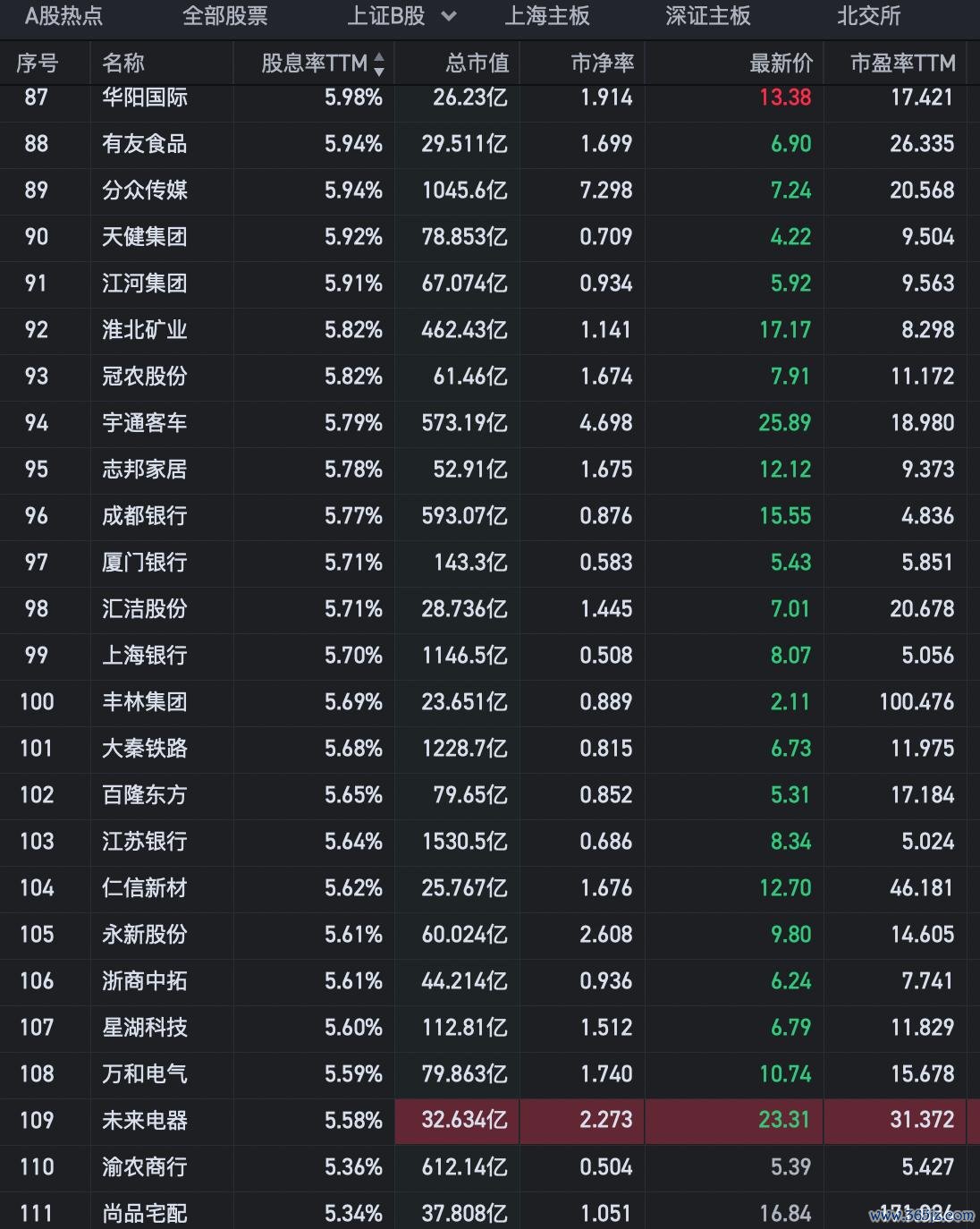Select the highlighted 未来电器 row name
Screen dimensions: 980x1229
tap(145, 1121)
